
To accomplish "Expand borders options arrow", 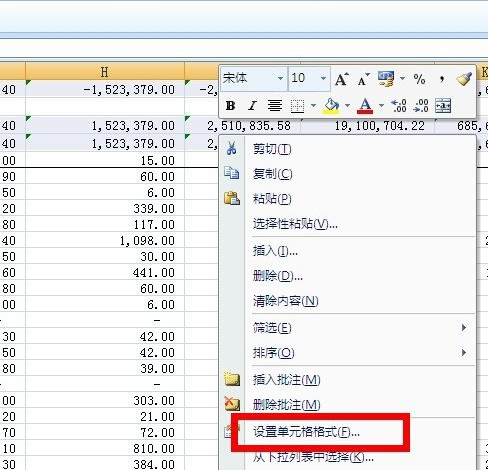I will pos(313,106).
